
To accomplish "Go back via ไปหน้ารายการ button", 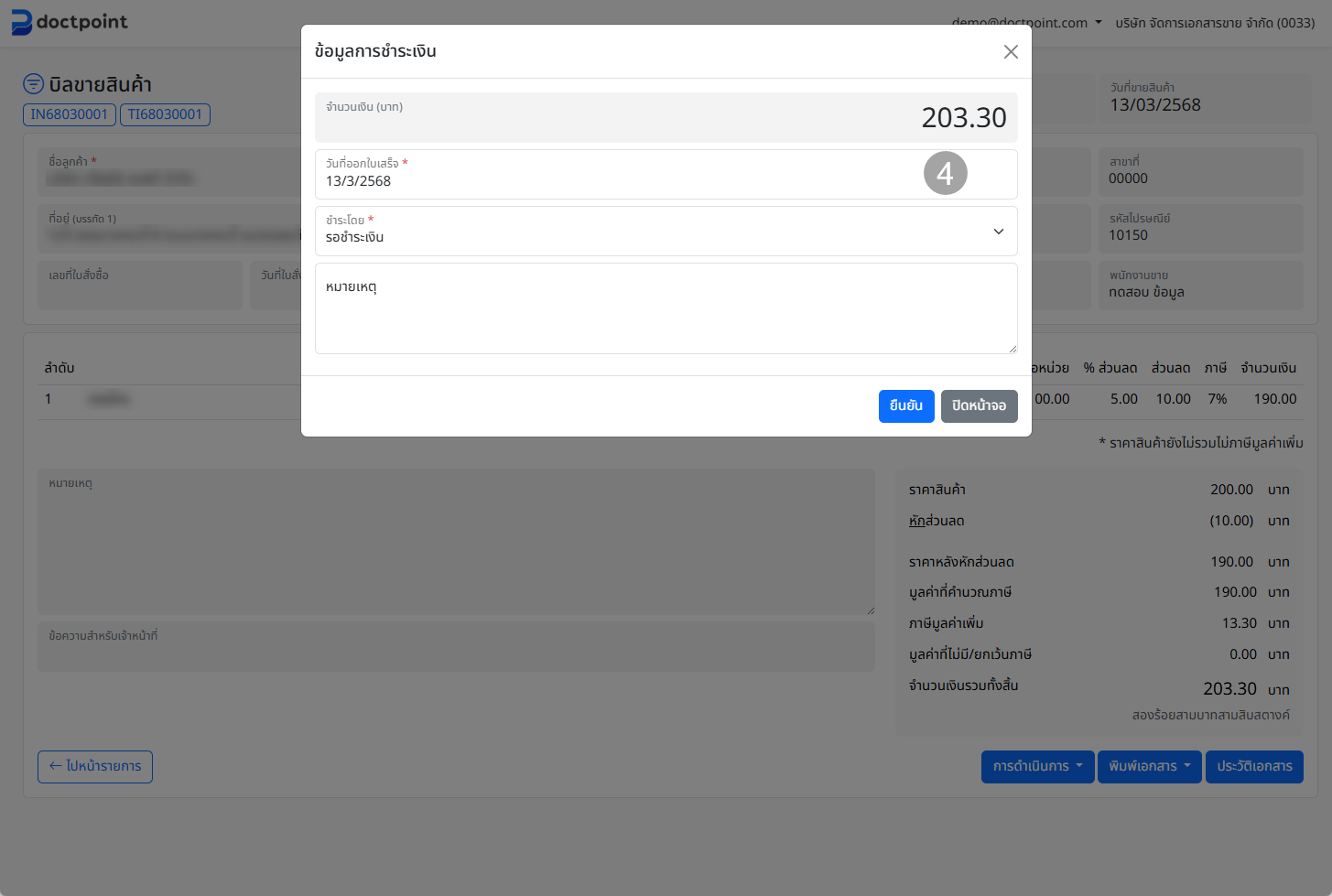I will (95, 767).
